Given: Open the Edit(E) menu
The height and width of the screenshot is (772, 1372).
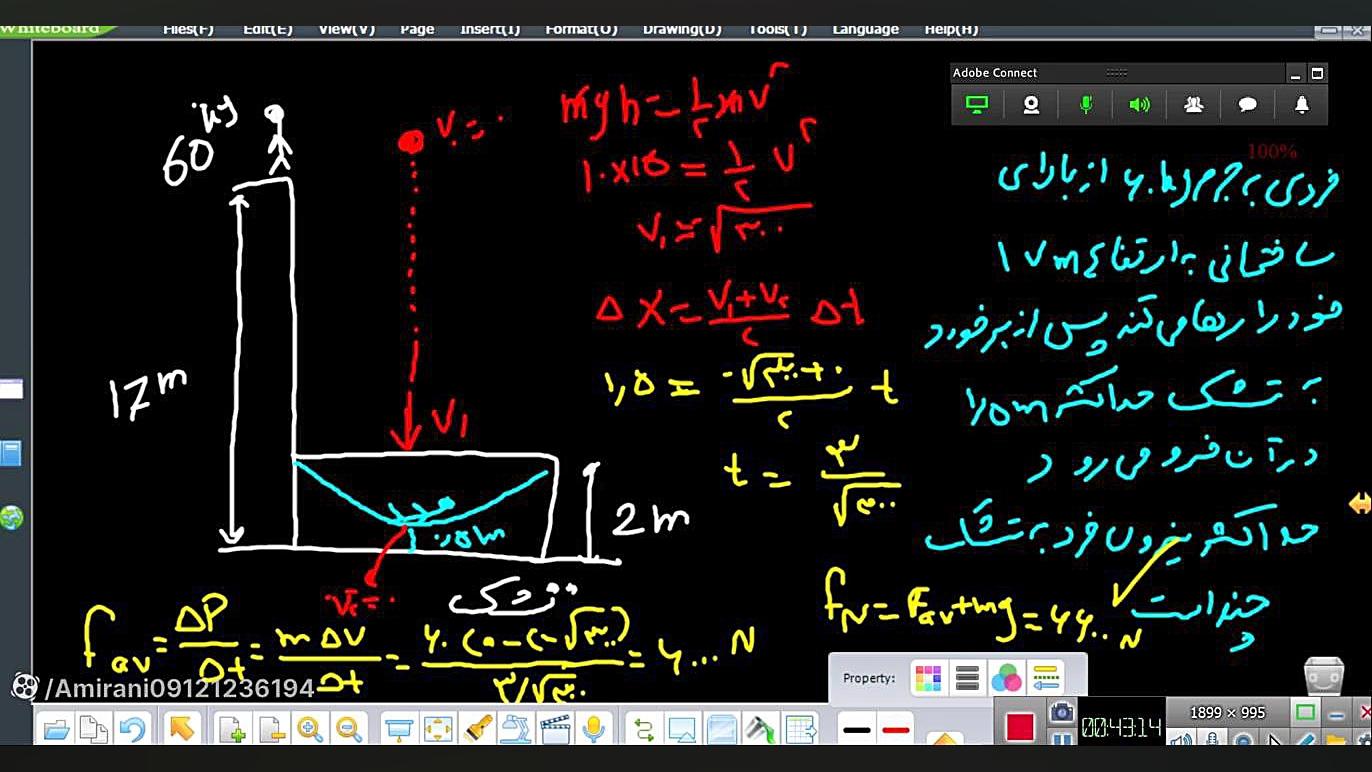Looking at the screenshot, I should click(x=268, y=29).
